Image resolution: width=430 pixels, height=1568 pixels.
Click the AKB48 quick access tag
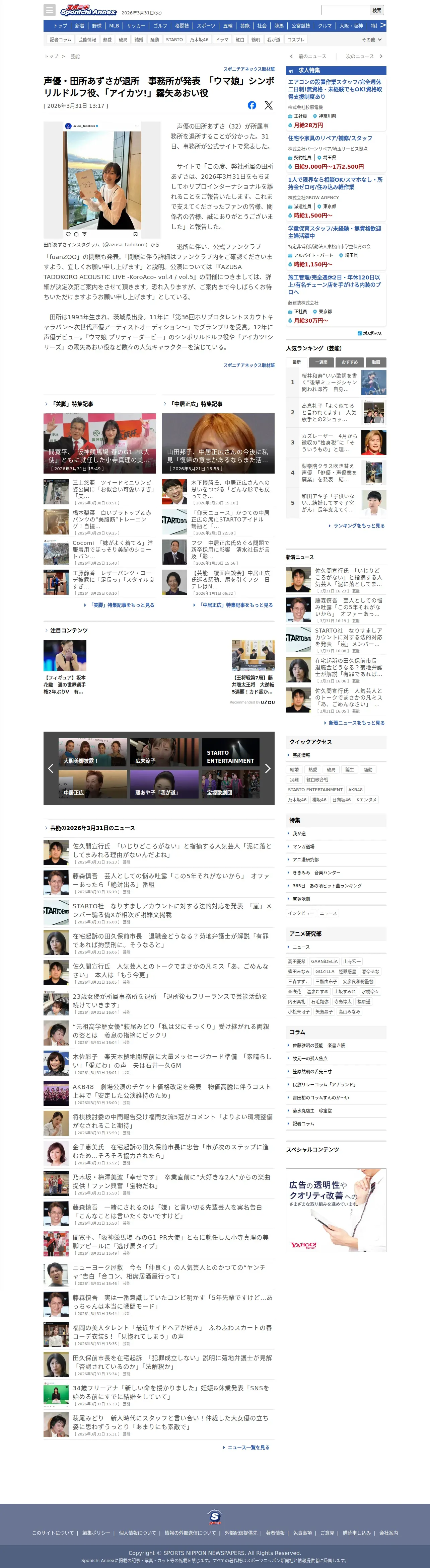coord(355,790)
